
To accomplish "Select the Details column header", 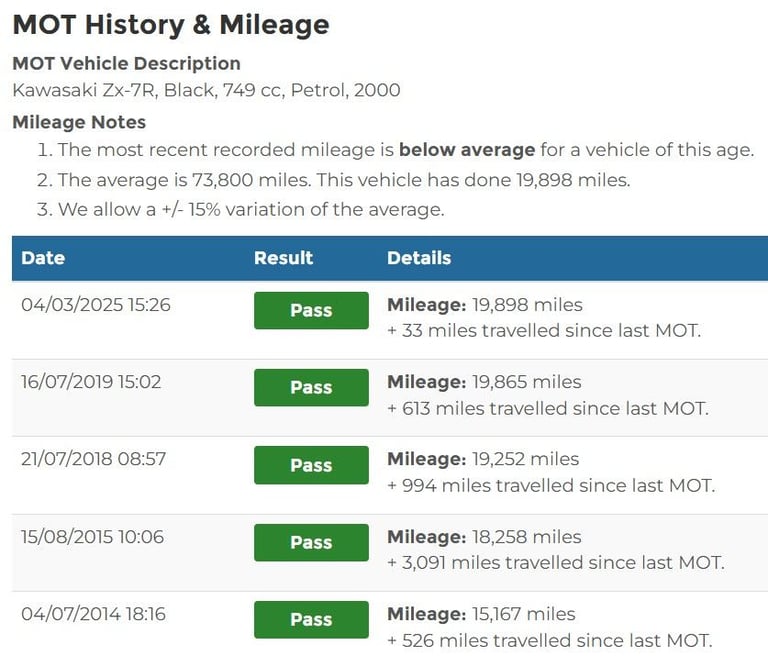I will (x=419, y=258).
